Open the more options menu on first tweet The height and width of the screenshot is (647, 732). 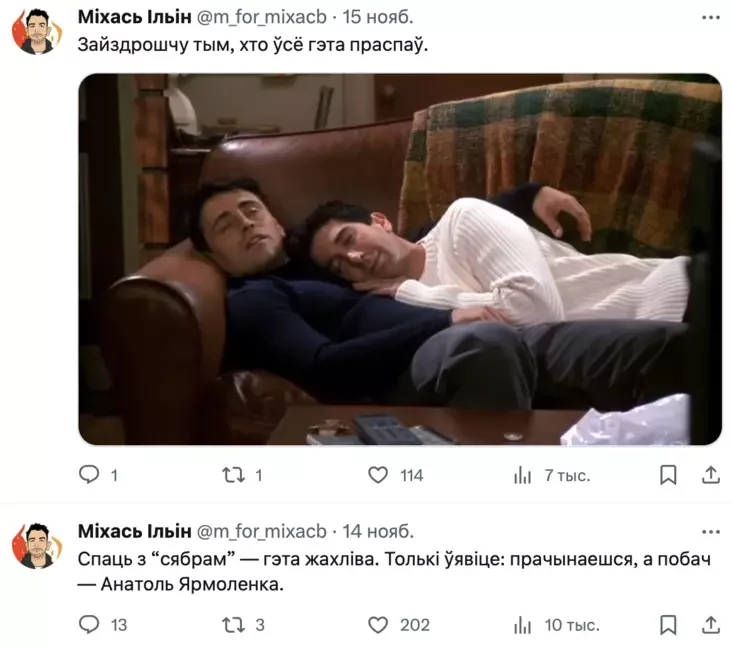(x=711, y=18)
